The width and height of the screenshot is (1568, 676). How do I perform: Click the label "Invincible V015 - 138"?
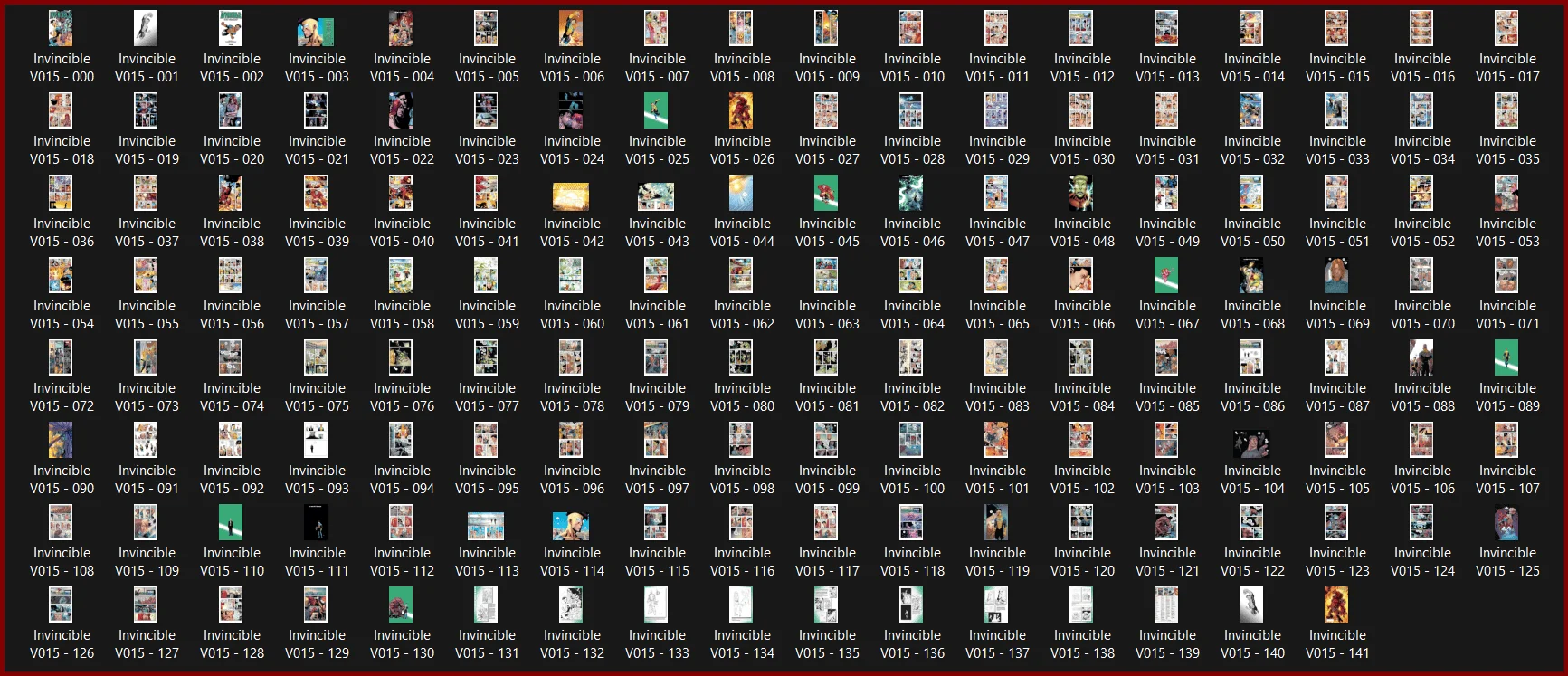pyautogui.click(x=1082, y=644)
